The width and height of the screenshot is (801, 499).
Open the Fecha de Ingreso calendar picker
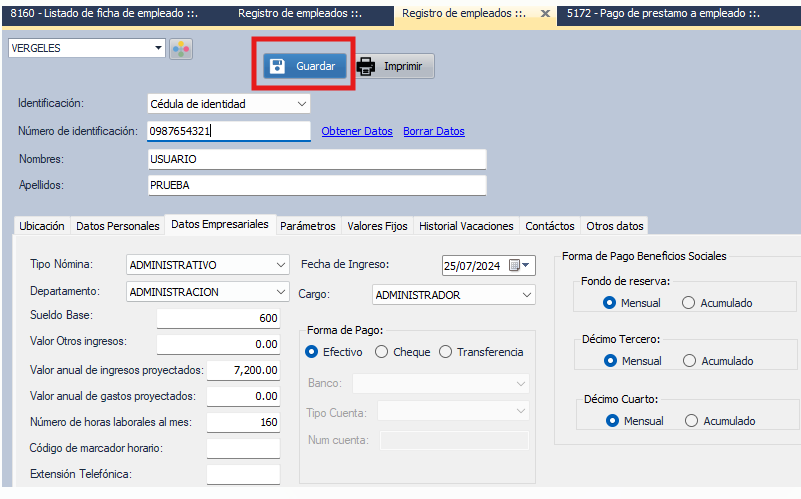pyautogui.click(x=516, y=265)
